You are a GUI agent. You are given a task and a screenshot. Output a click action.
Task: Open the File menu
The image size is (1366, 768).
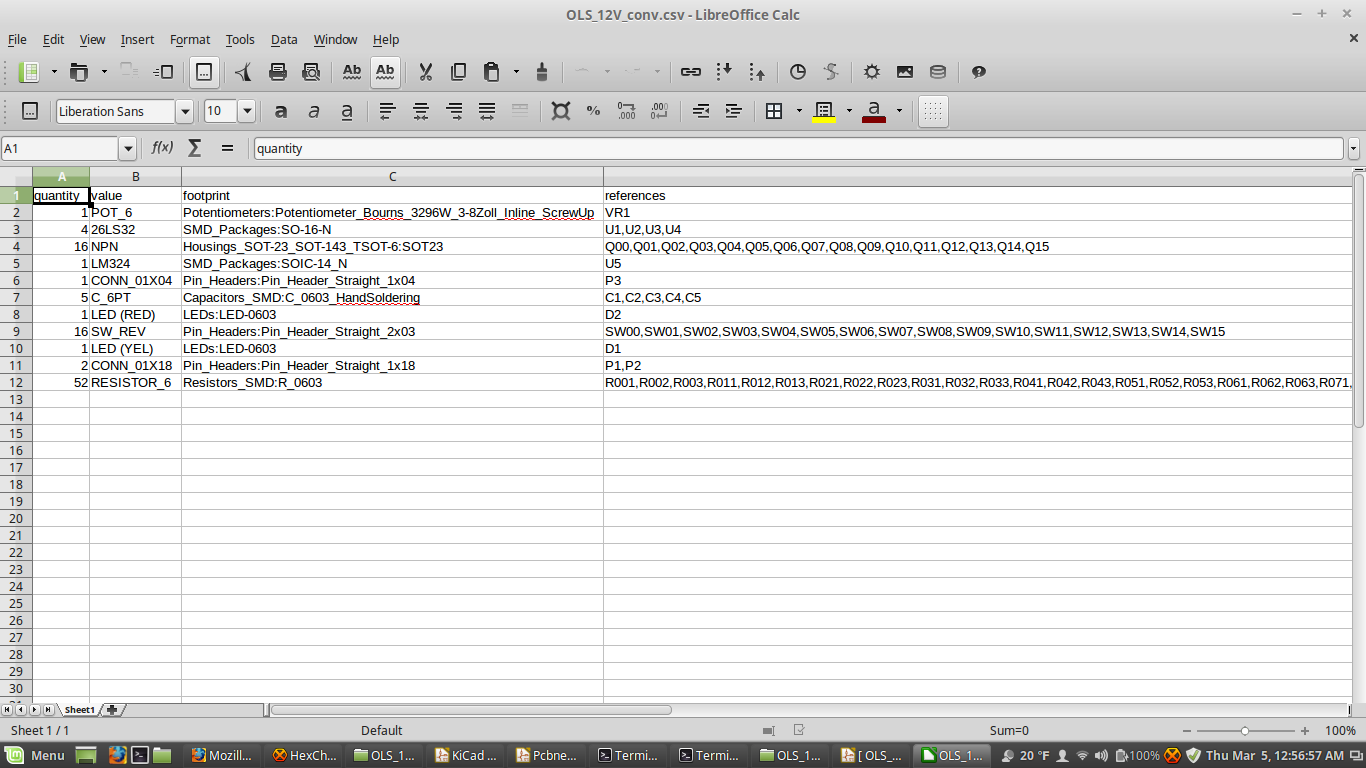point(17,40)
